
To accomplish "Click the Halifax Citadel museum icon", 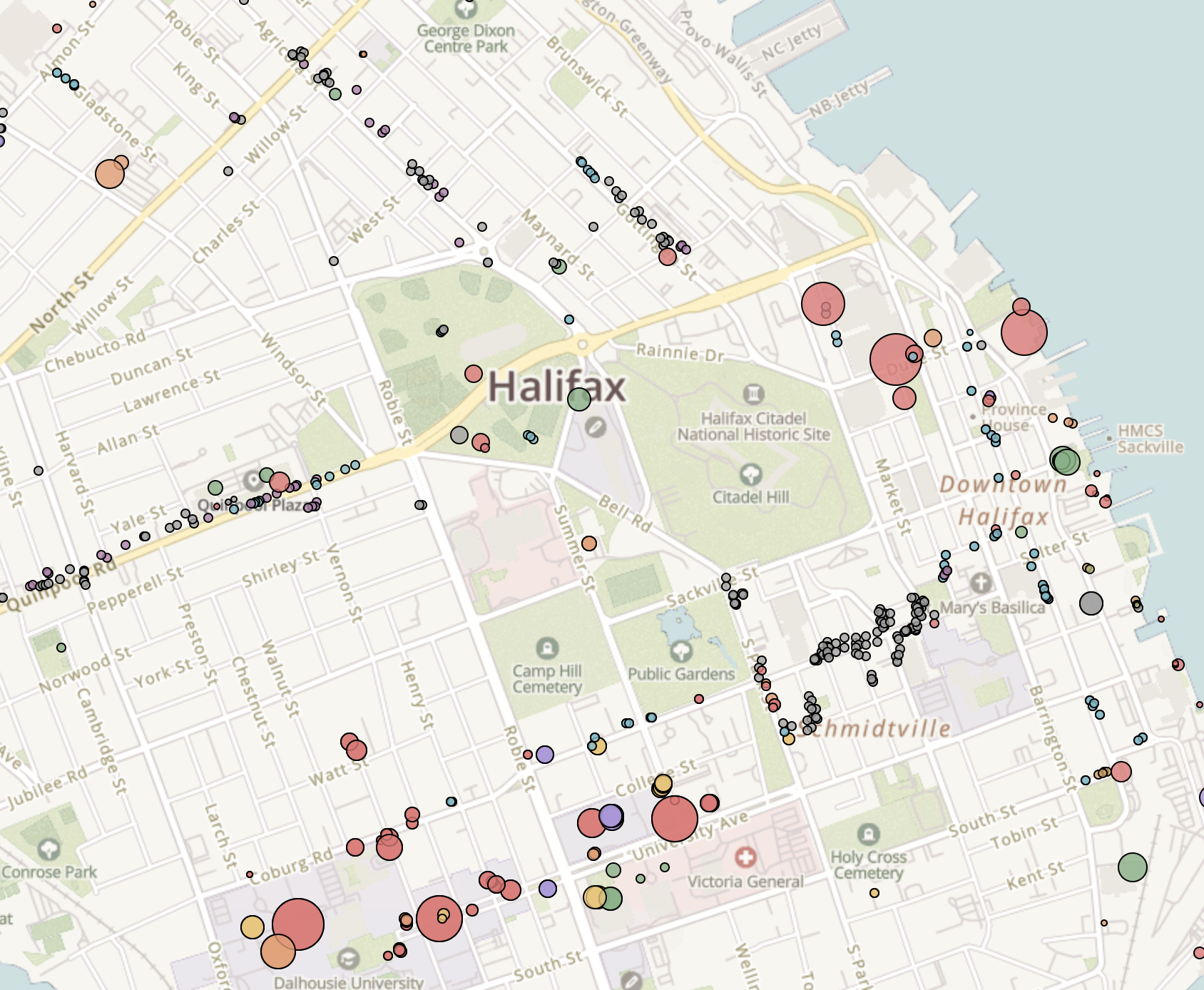I will coord(753,393).
